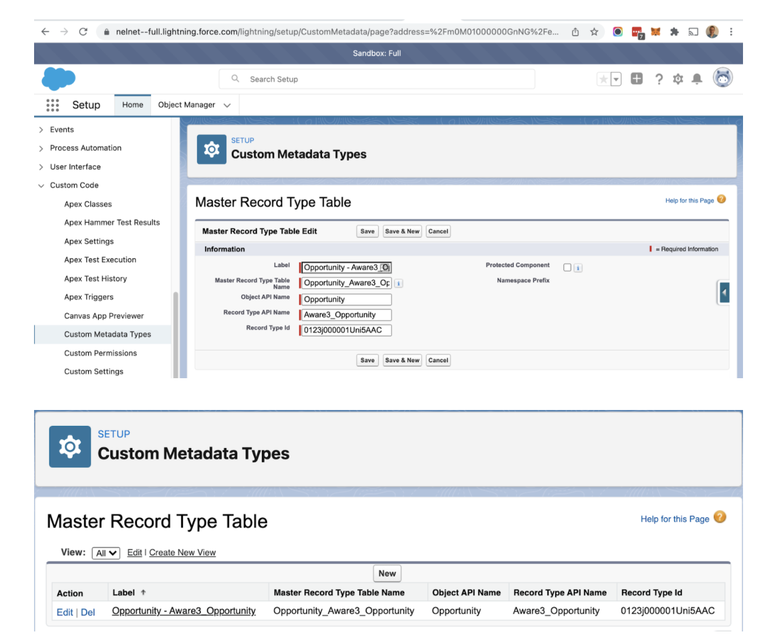The width and height of the screenshot is (768, 636).
Task: Bookmark this page with the star icon
Action: click(594, 32)
